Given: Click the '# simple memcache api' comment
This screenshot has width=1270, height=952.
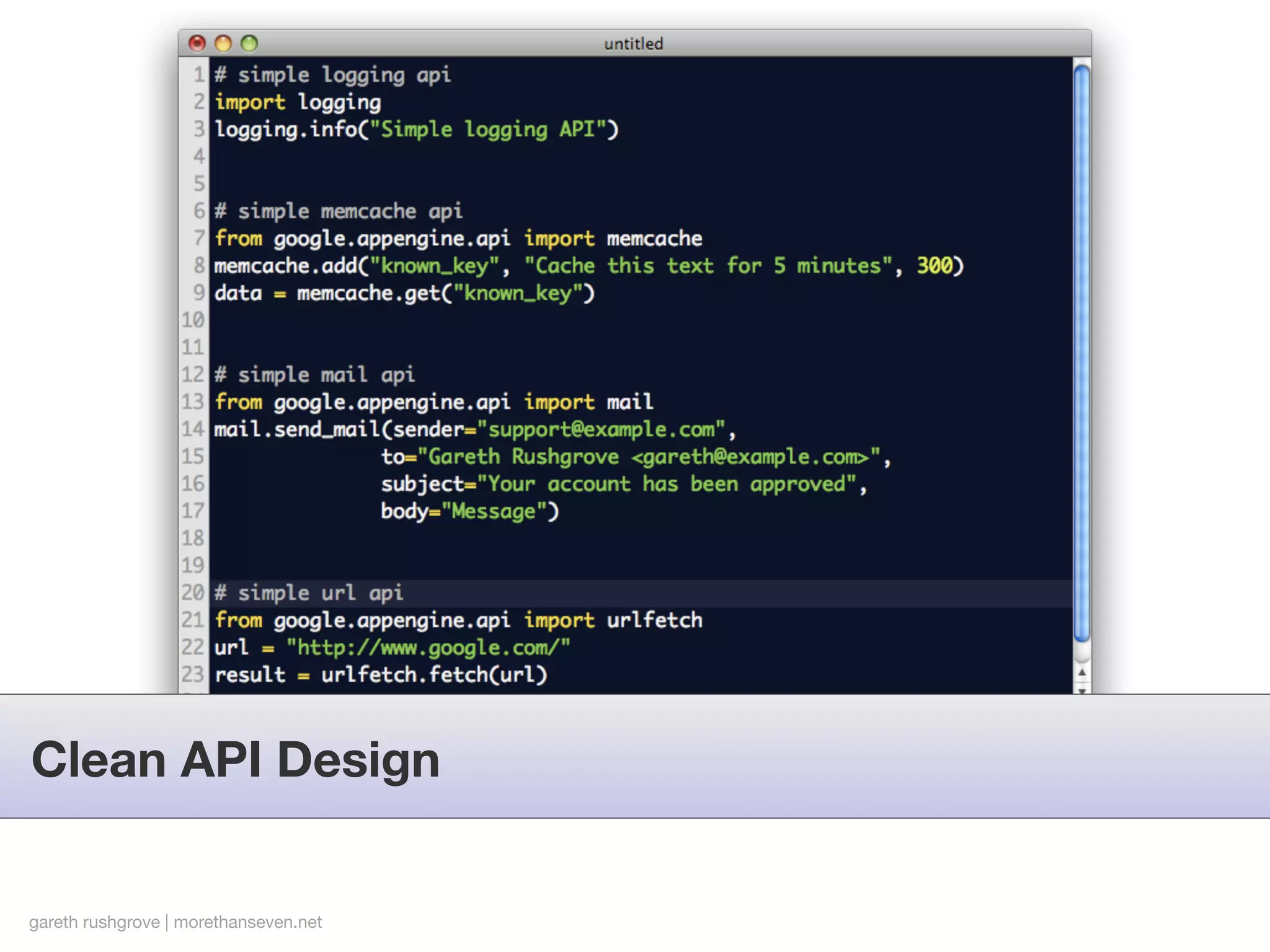Looking at the screenshot, I should tap(339, 211).
